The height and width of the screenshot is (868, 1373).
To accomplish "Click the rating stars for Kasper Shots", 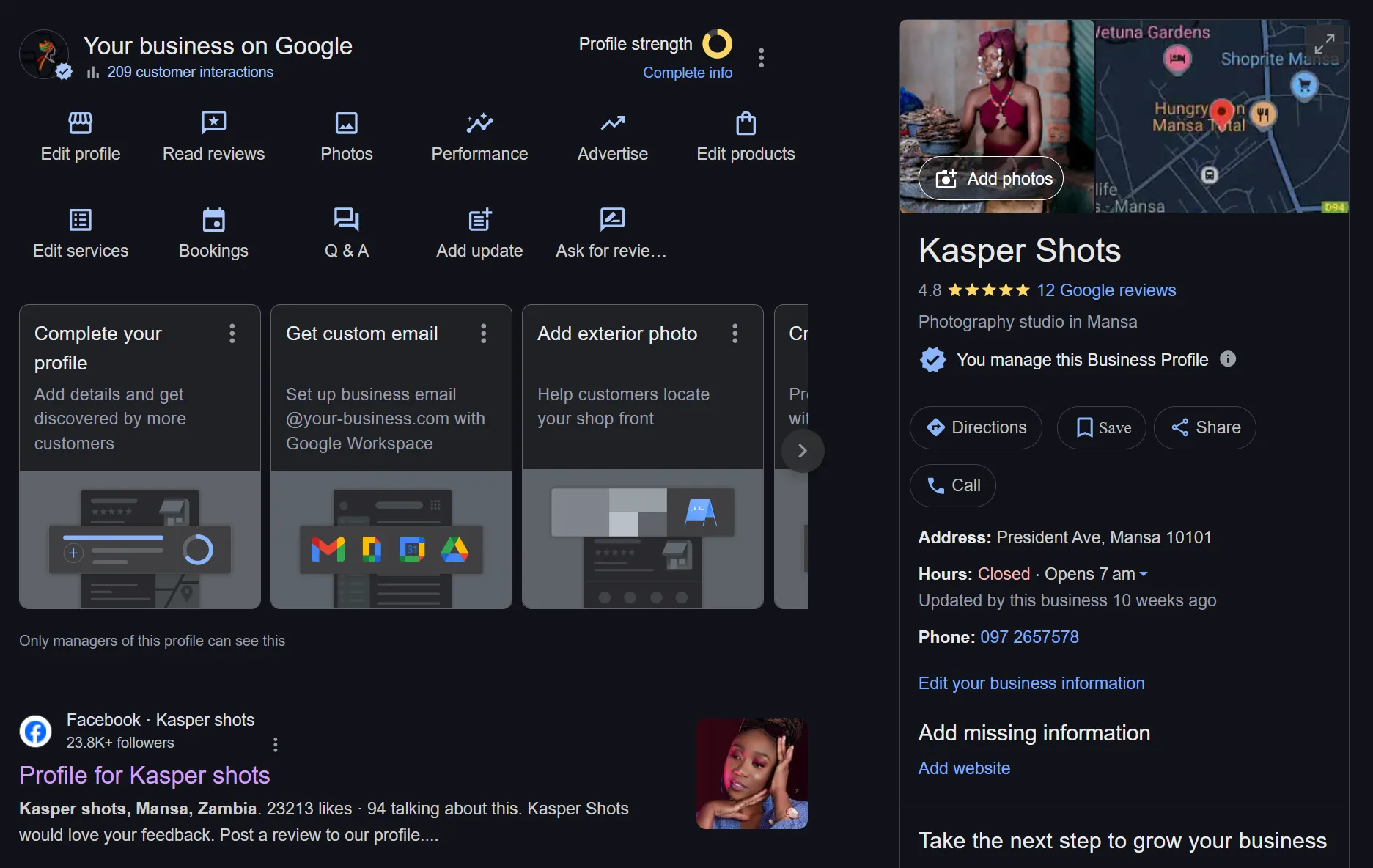I will pyautogui.click(x=989, y=290).
